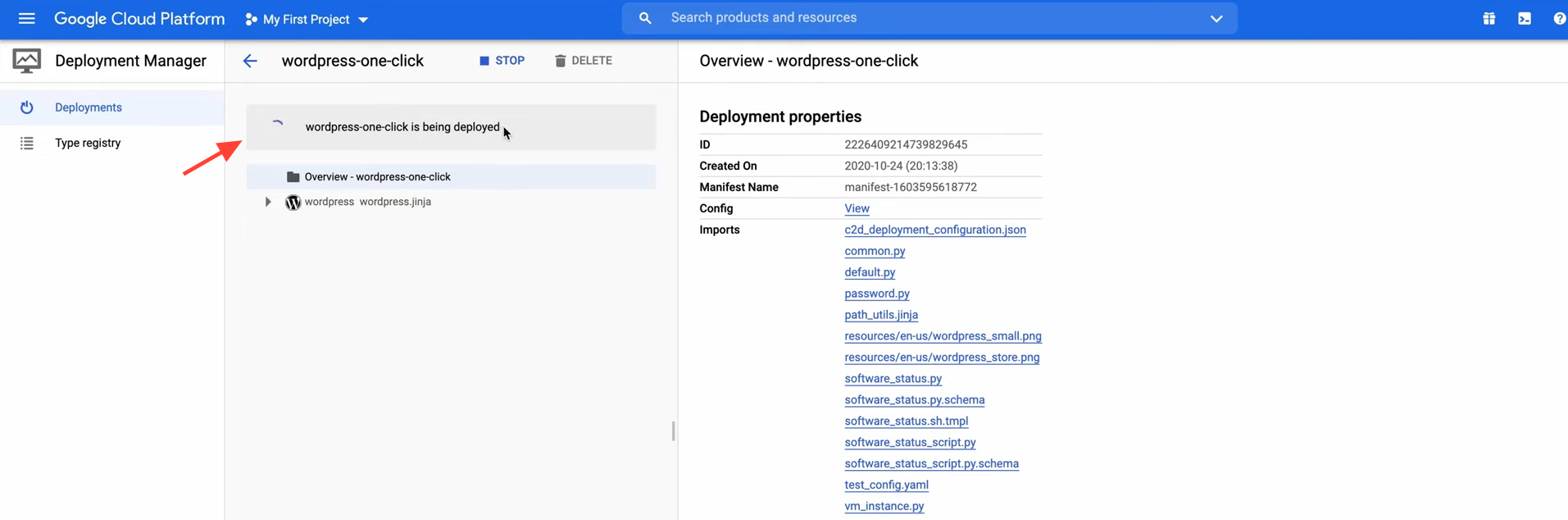1568x520 pixels.
Task: Click the Google Cloud Platform logo text
Action: (139, 19)
